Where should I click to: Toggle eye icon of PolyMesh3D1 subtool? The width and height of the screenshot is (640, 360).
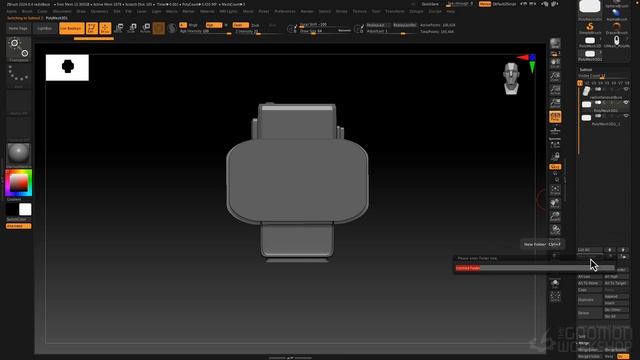pos(626,102)
